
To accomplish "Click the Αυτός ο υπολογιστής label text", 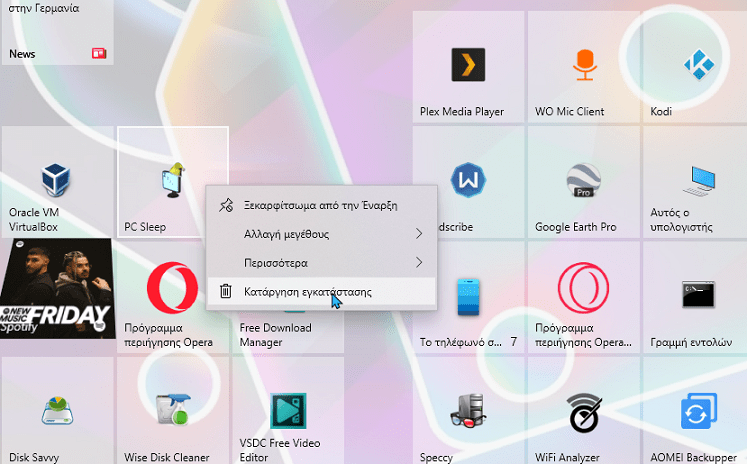I will tap(681, 220).
